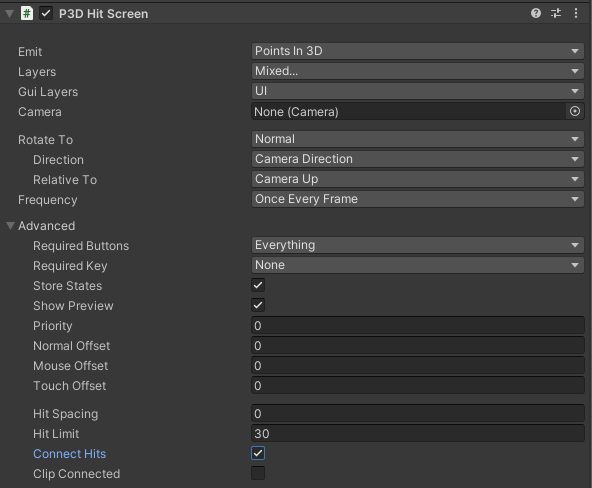Uncheck the Store States checkbox
592x488 pixels.
(258, 285)
